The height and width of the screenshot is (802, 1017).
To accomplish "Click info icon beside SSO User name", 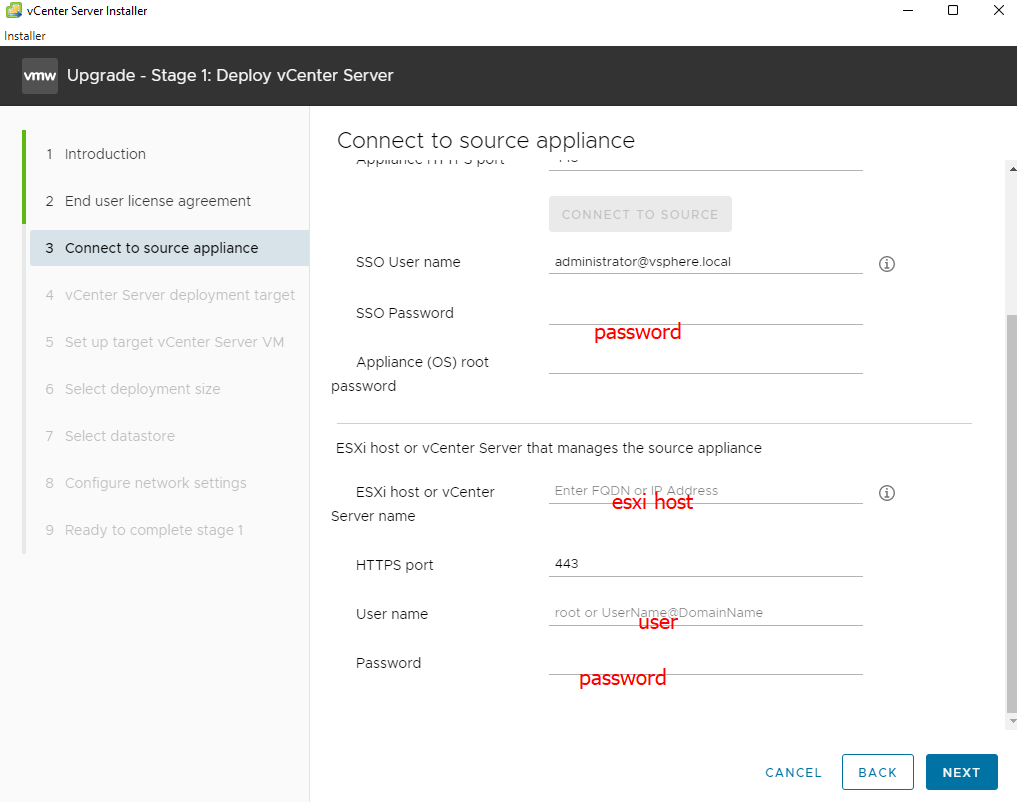I will point(887,264).
